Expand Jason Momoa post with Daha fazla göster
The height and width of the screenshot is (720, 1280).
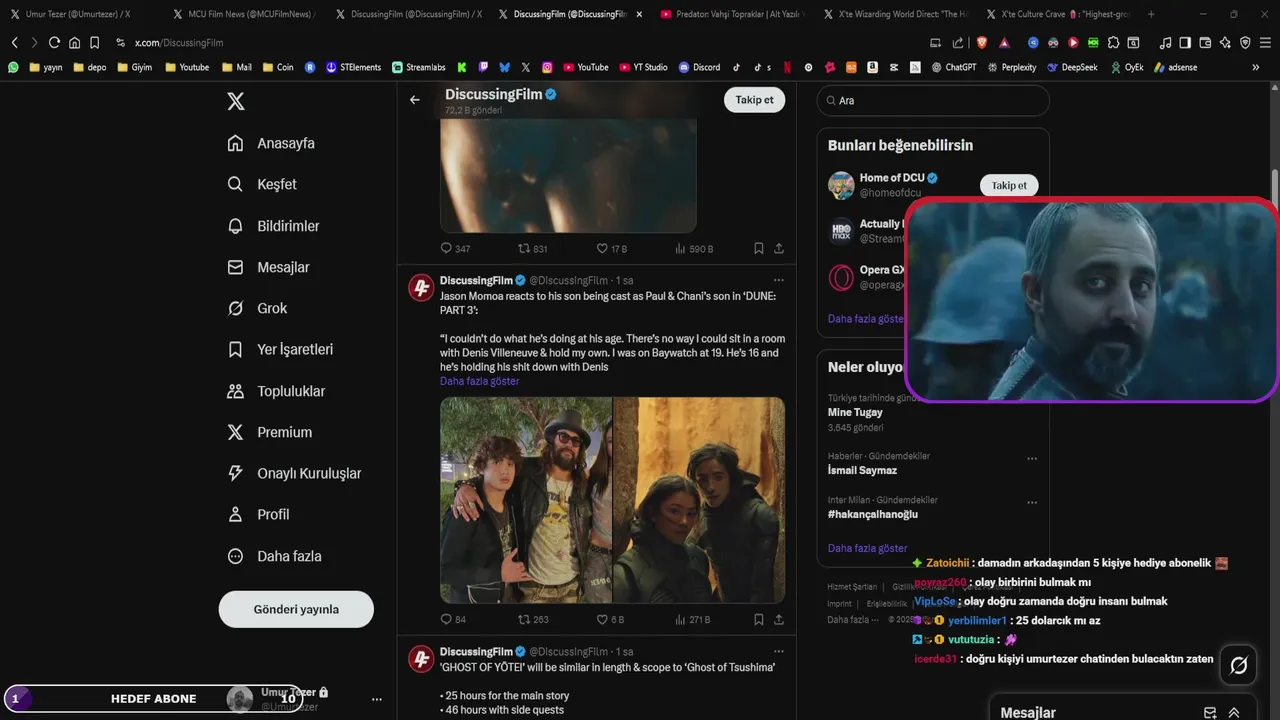pyautogui.click(x=479, y=381)
